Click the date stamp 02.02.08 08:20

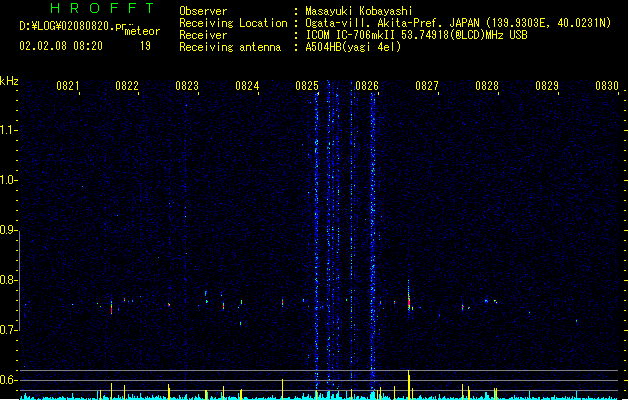point(61,46)
